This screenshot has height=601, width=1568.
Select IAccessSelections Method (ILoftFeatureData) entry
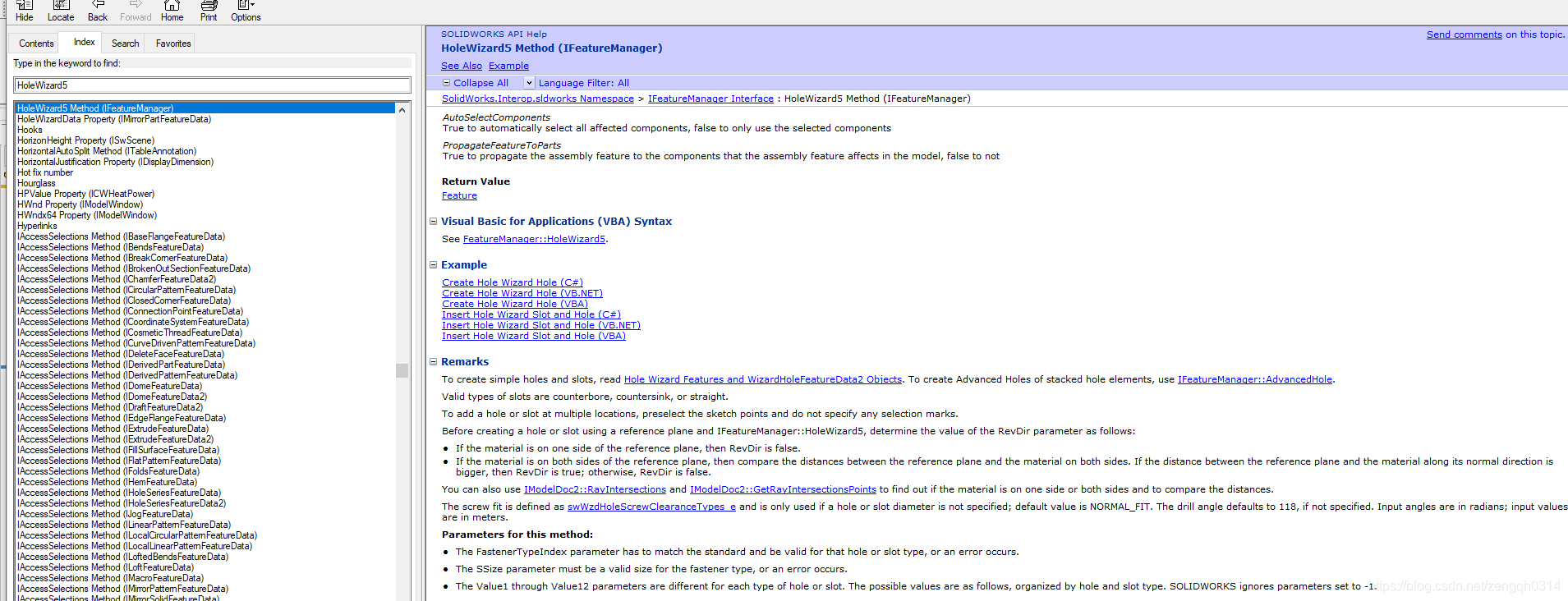click(105, 567)
